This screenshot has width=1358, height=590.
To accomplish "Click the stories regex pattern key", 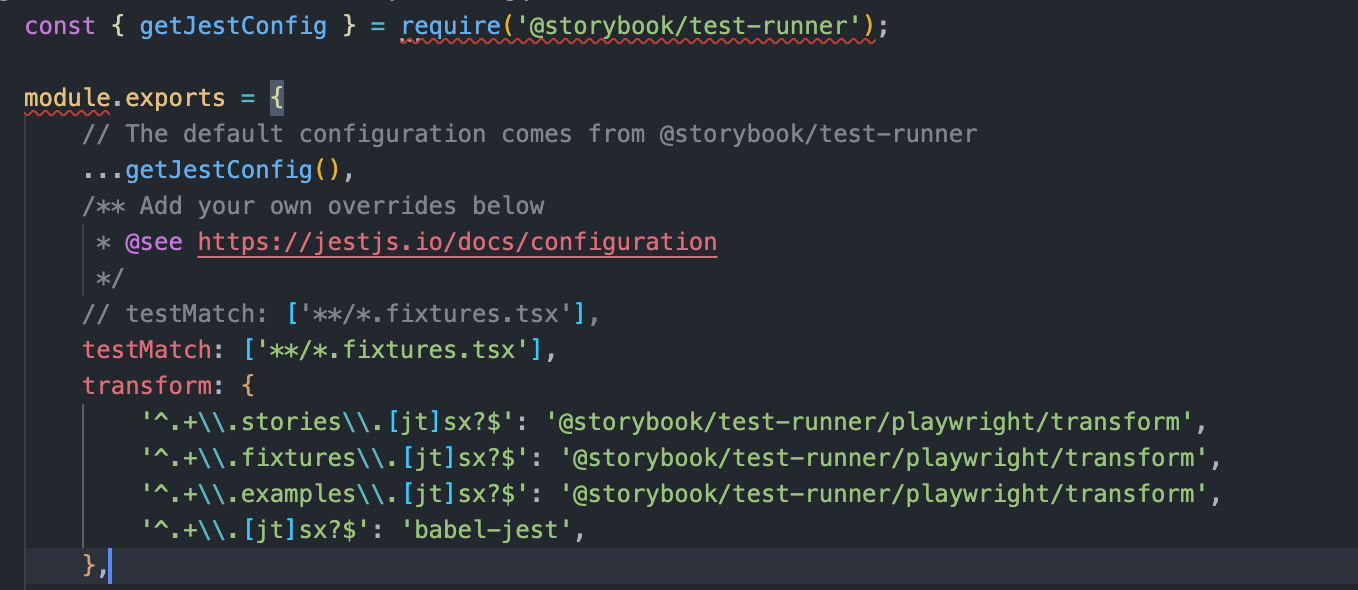I will pyautogui.click(x=328, y=422).
